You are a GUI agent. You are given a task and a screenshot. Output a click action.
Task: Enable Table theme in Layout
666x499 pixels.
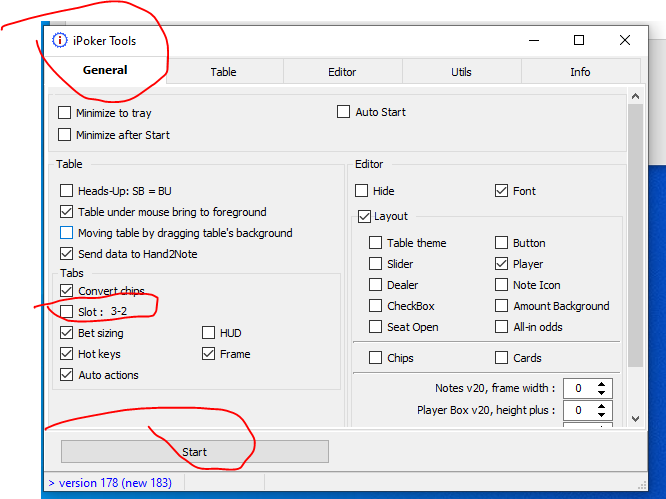point(375,242)
